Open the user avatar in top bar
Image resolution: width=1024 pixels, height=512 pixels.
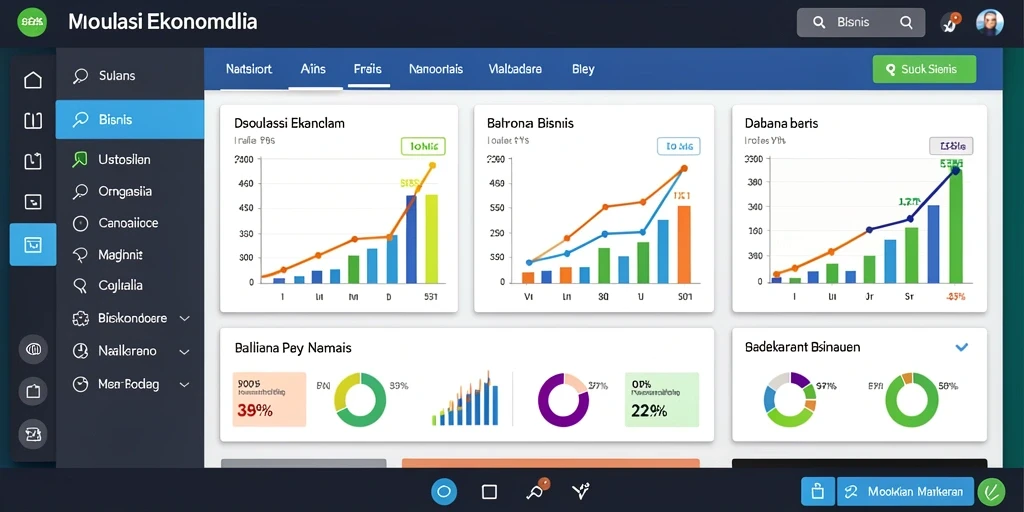click(989, 23)
